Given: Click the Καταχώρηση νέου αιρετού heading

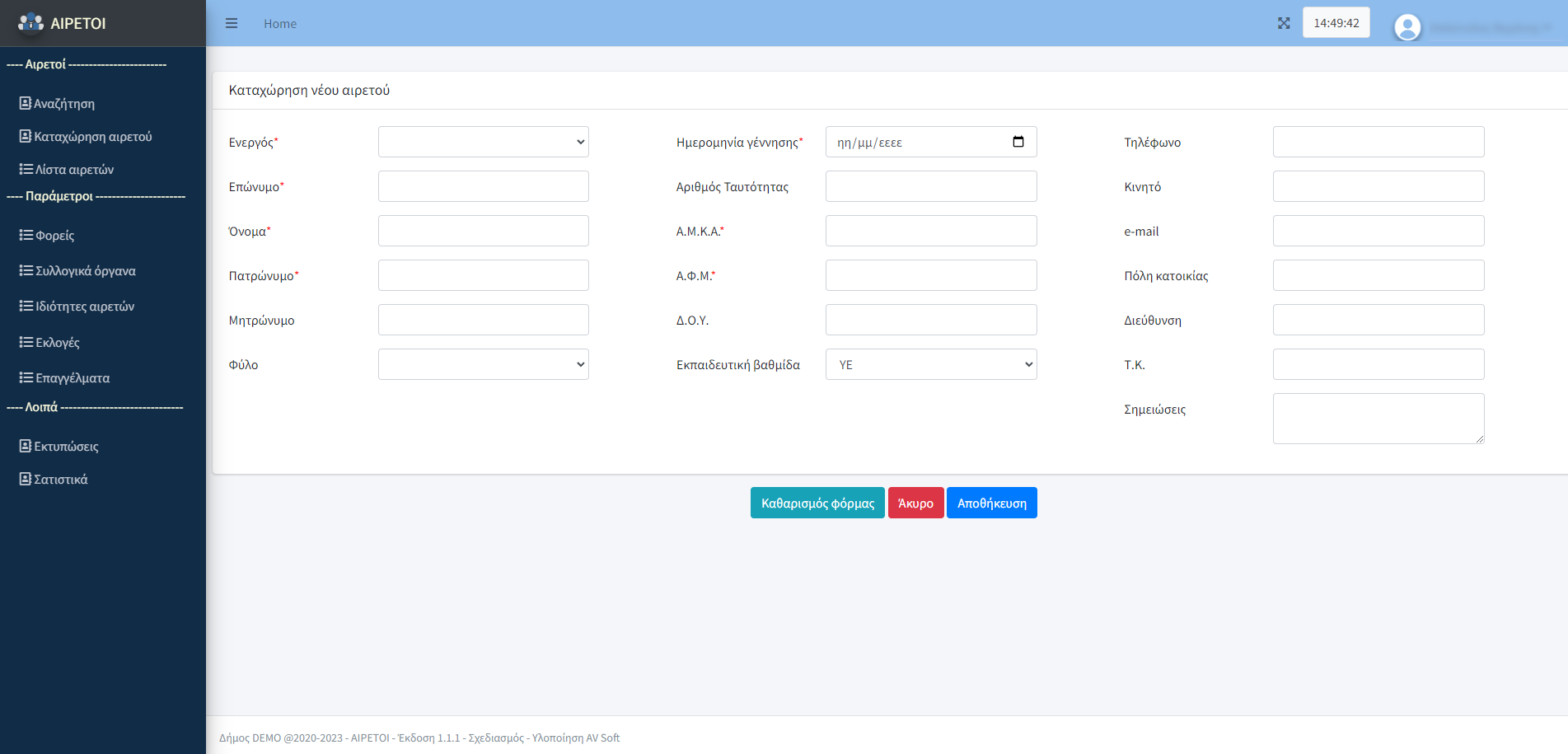Looking at the screenshot, I should 309,90.
